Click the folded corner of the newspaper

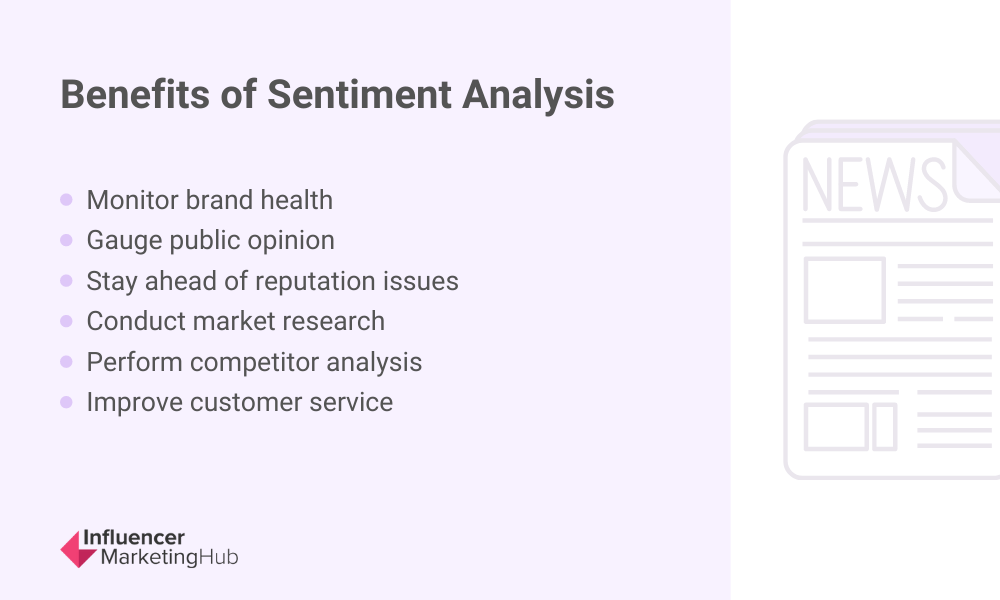pyautogui.click(x=976, y=171)
